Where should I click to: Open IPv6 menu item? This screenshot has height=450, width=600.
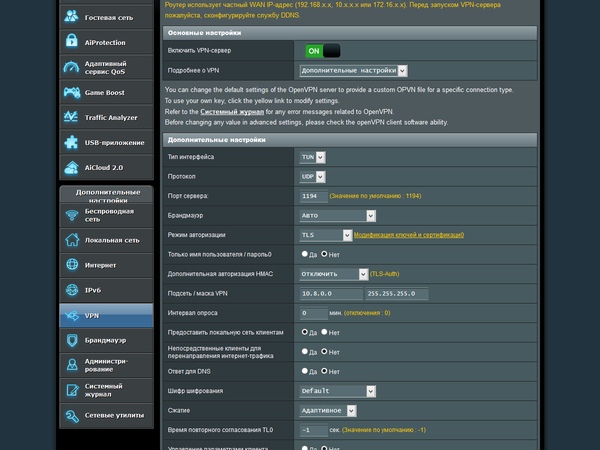click(106, 290)
